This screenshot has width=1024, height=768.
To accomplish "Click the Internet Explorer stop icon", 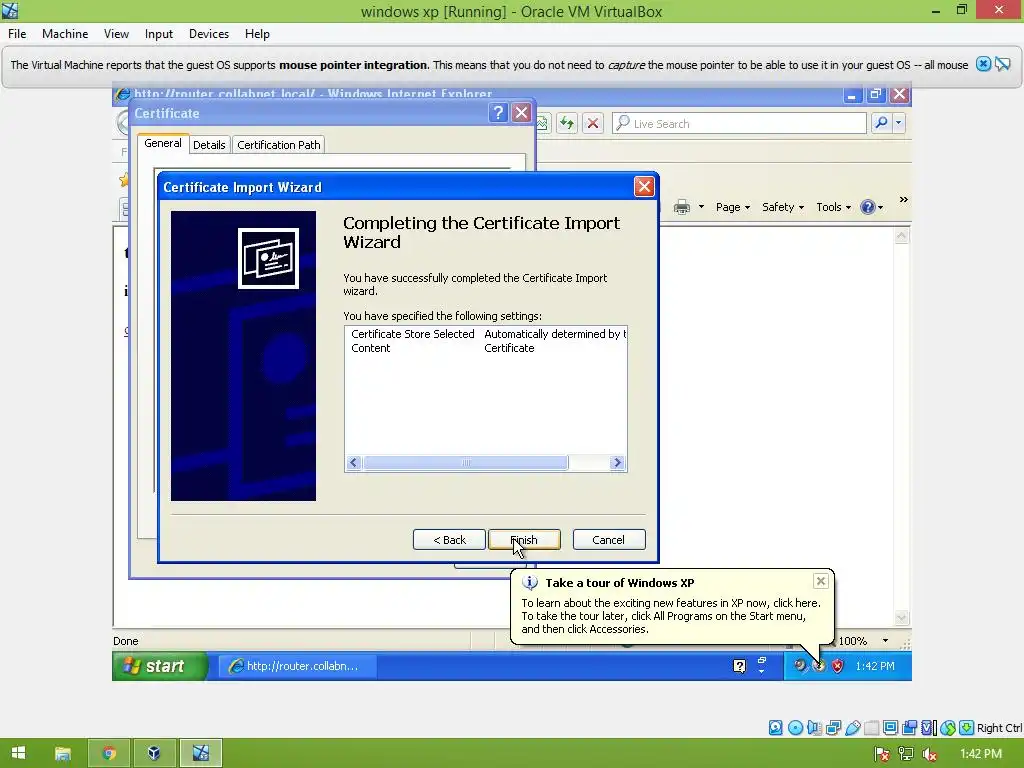I will 593,123.
